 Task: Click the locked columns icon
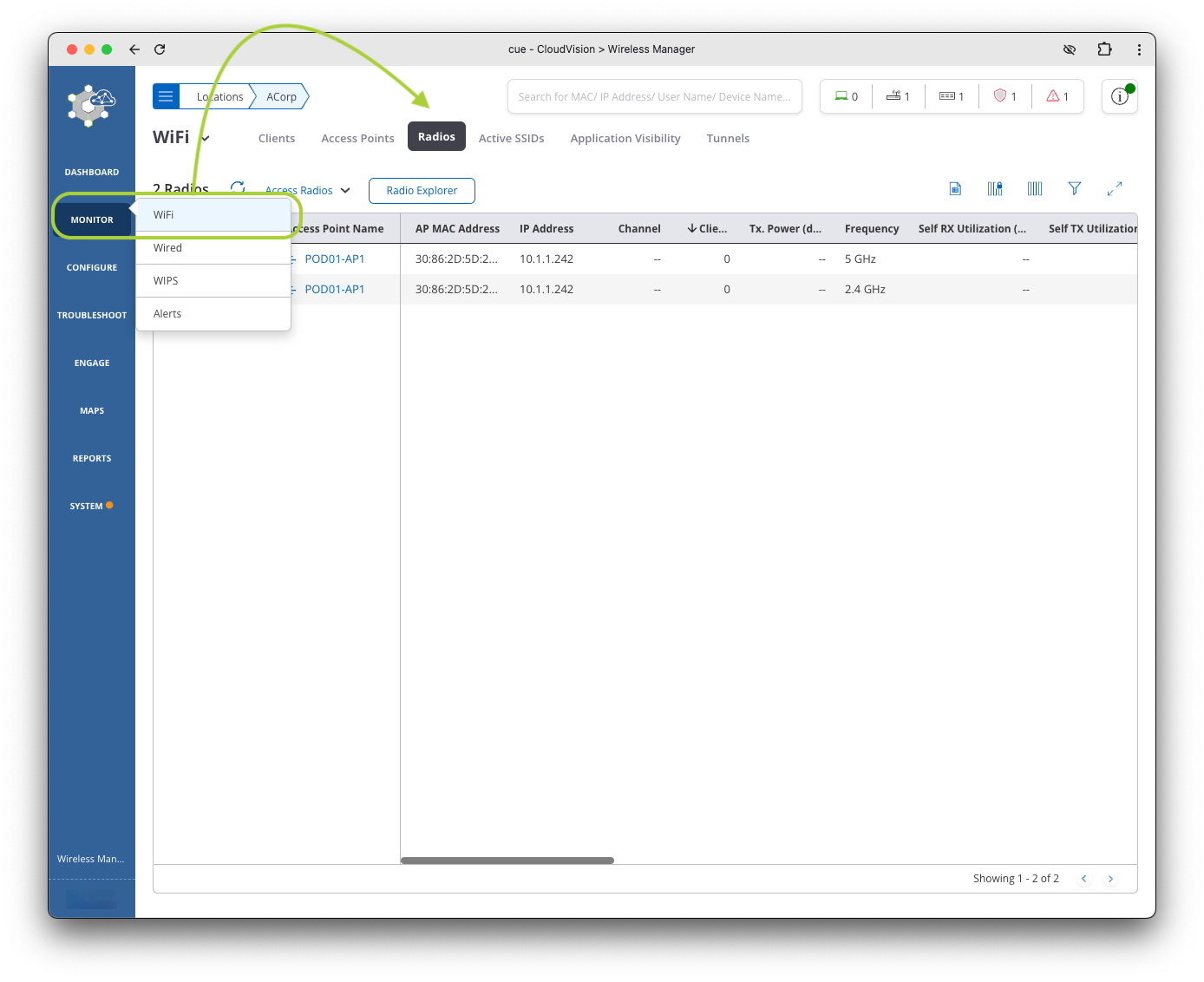995,188
